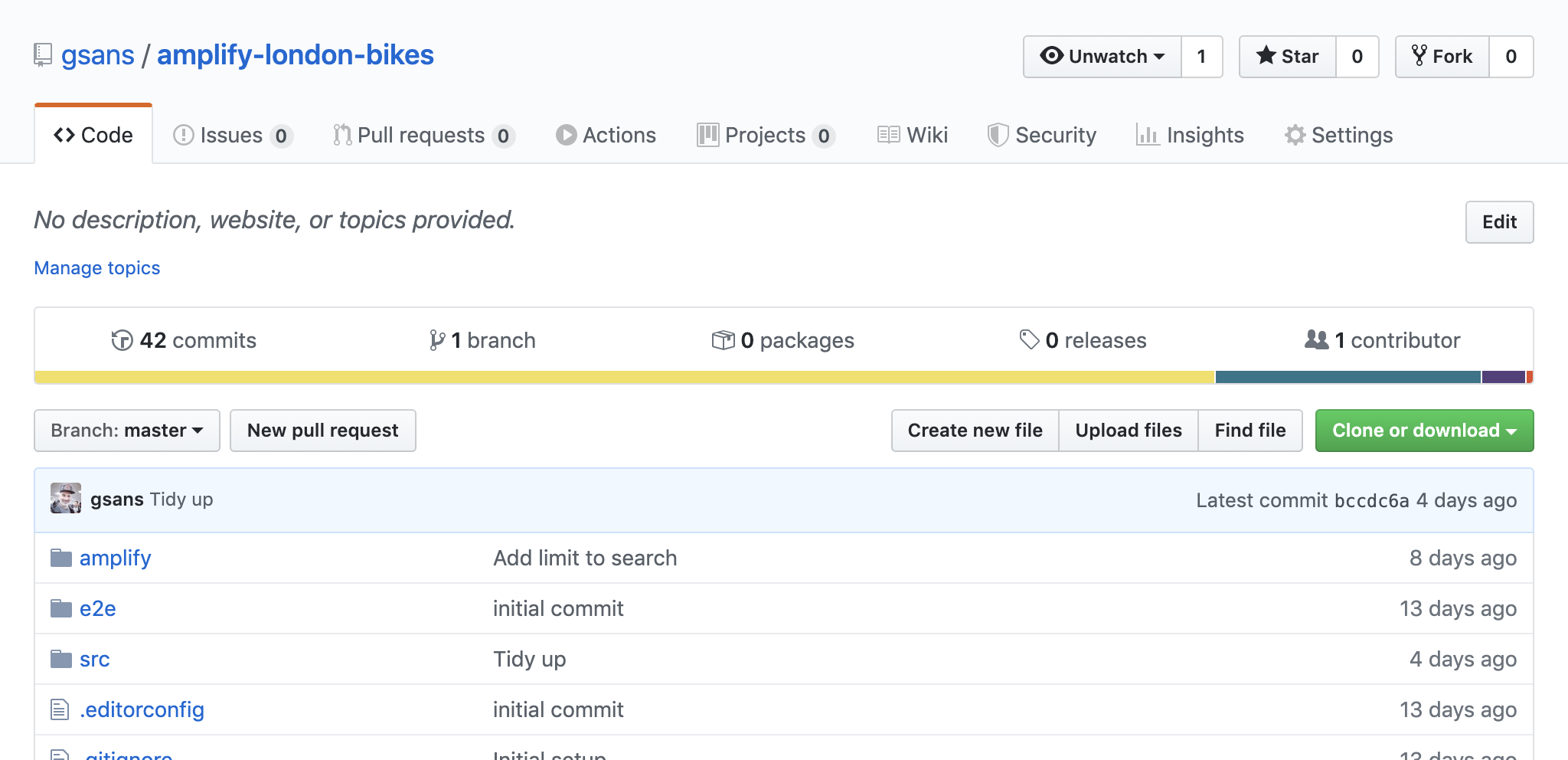
Task: Click the Manage topics link
Action: (97, 268)
